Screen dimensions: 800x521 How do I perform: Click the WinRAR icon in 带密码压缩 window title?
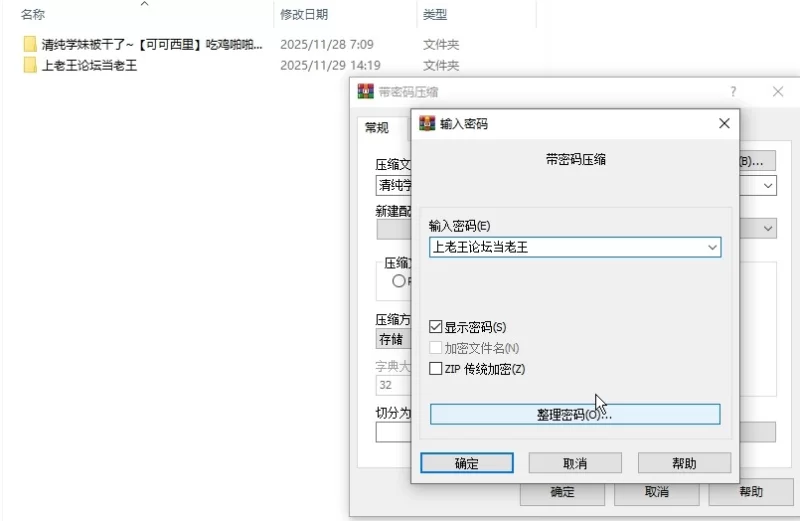pos(365,91)
